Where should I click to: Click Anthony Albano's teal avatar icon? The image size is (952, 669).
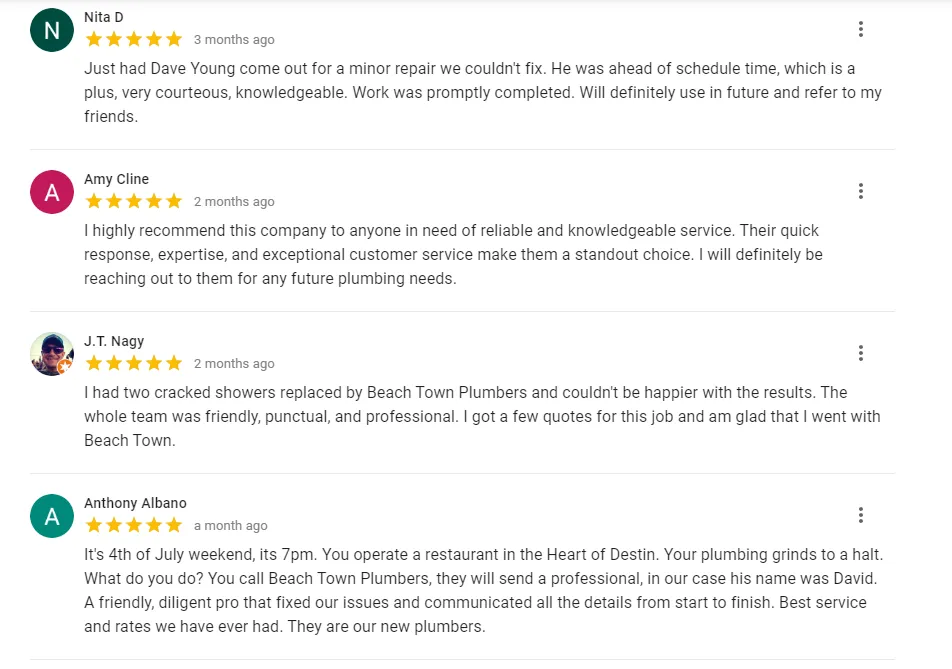(52, 516)
